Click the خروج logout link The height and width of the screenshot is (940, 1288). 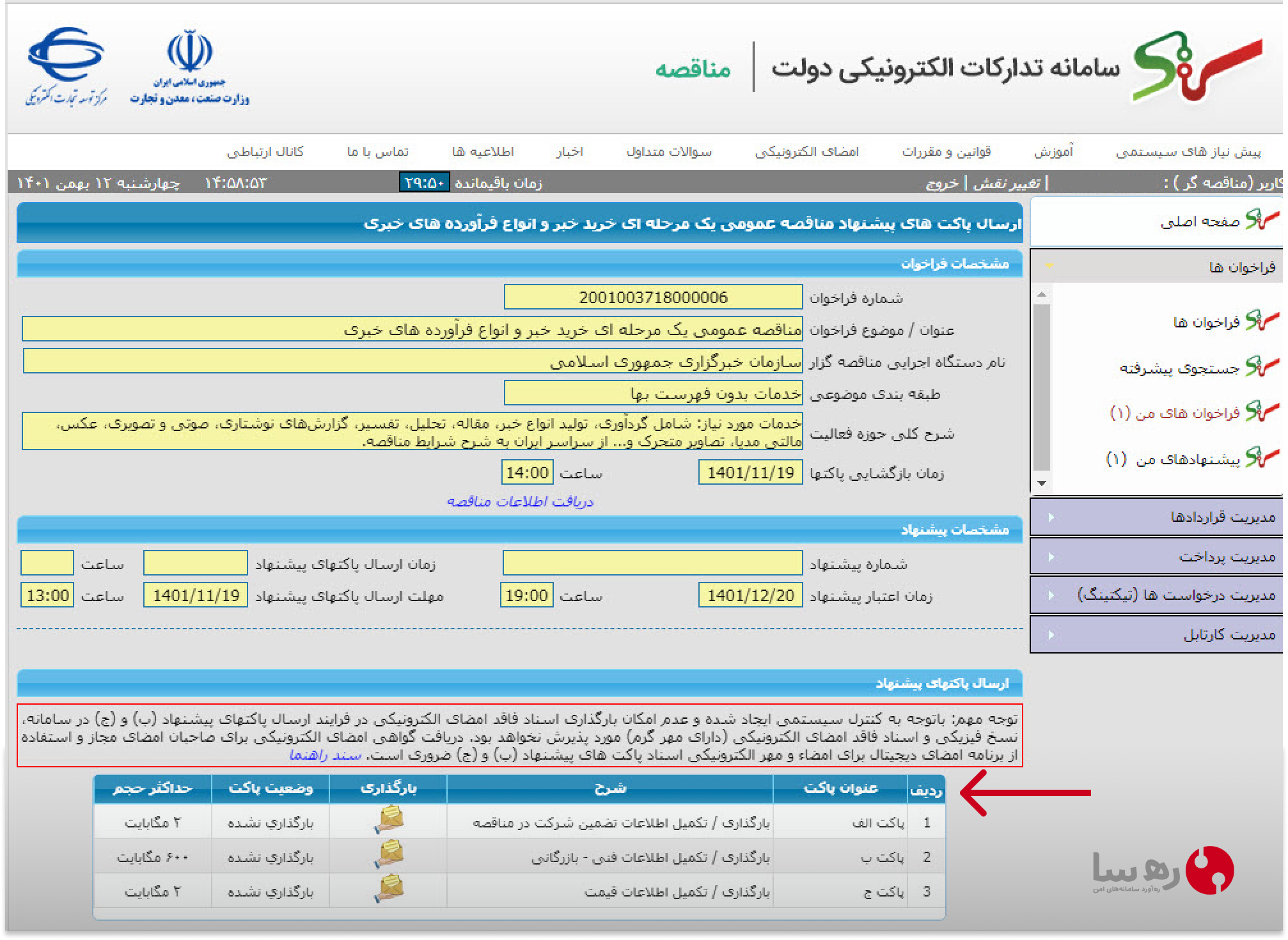942,184
